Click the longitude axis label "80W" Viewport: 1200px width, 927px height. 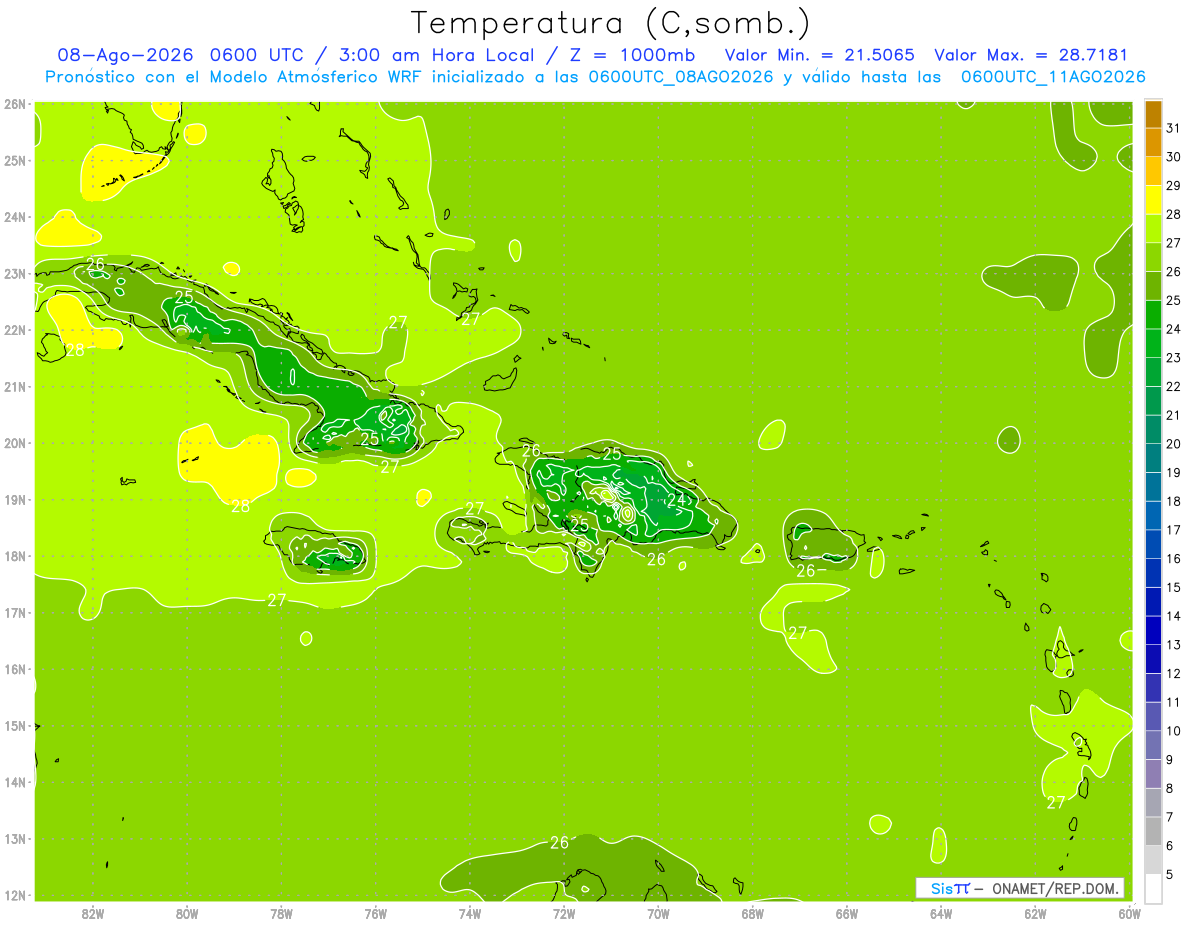tap(186, 913)
